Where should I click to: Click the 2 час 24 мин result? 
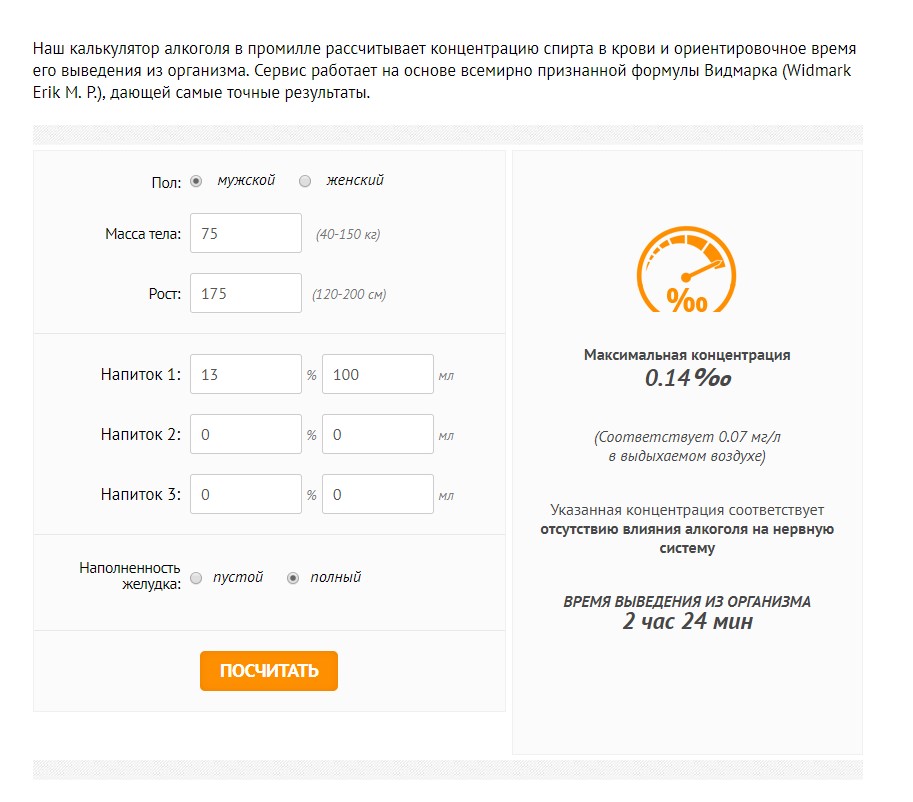[x=687, y=621]
